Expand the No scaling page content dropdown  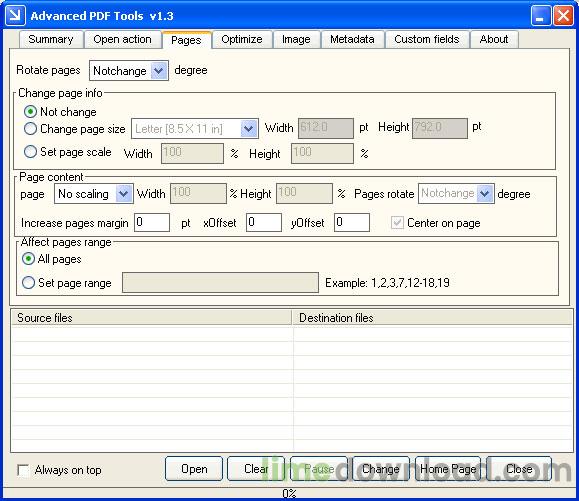pos(94,193)
